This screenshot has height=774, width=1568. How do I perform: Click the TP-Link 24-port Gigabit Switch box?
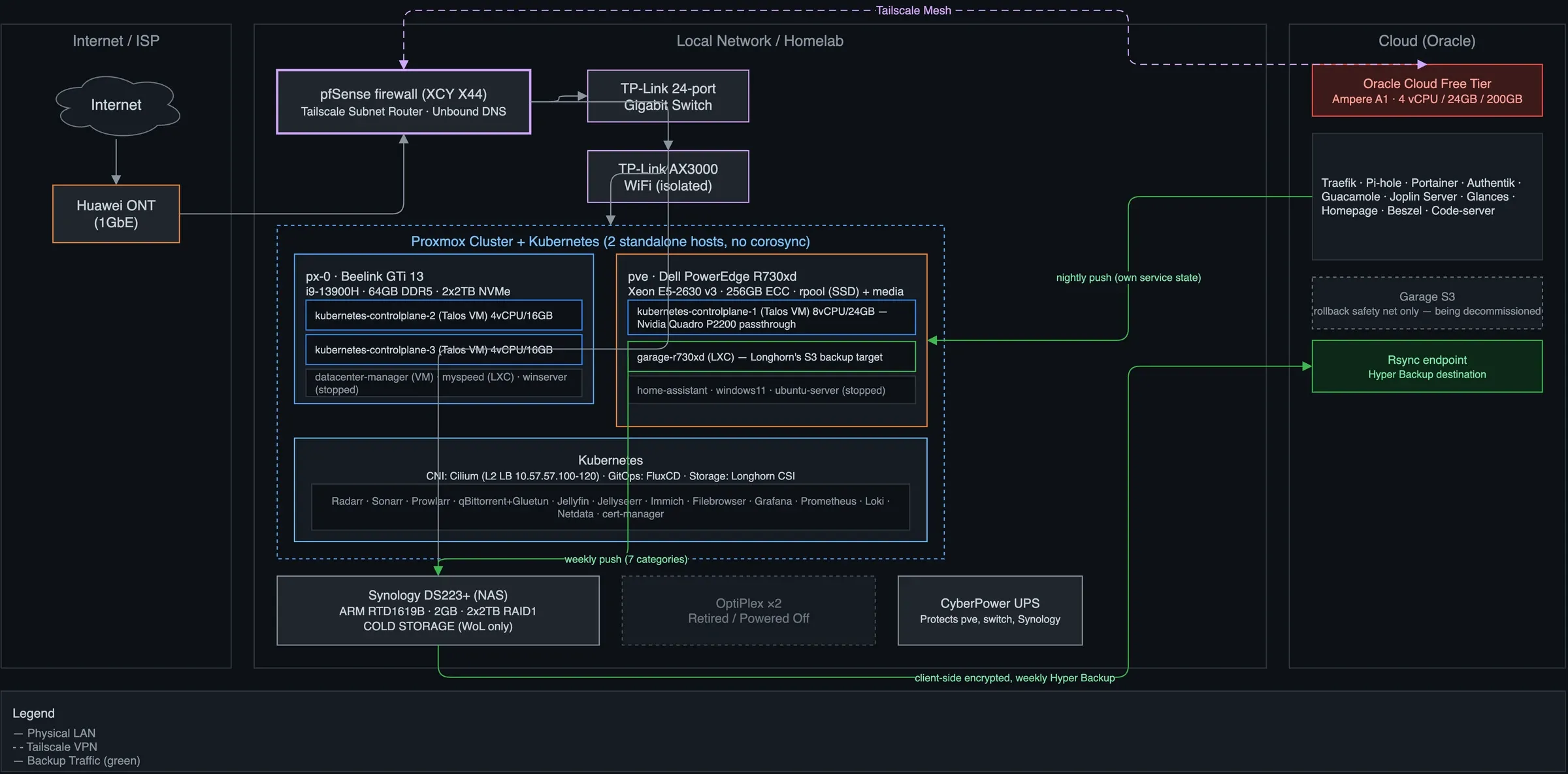point(668,96)
